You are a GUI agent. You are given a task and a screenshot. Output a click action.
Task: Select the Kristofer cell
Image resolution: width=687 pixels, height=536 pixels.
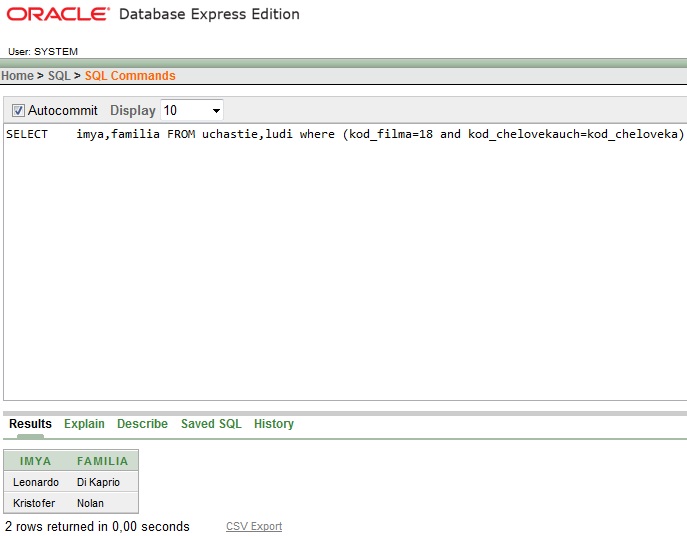pyautogui.click(x=34, y=503)
